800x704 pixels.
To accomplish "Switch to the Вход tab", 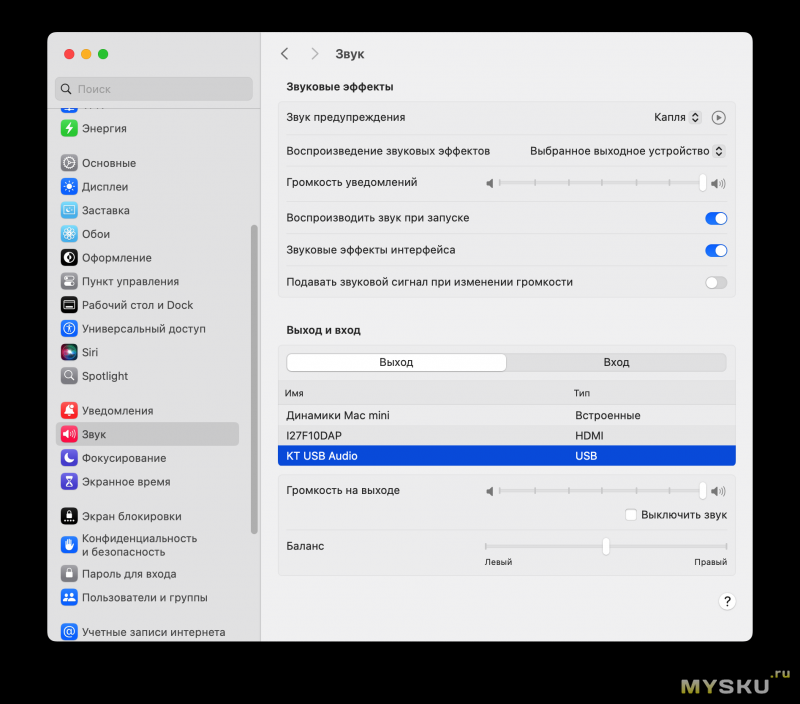I will 616,362.
